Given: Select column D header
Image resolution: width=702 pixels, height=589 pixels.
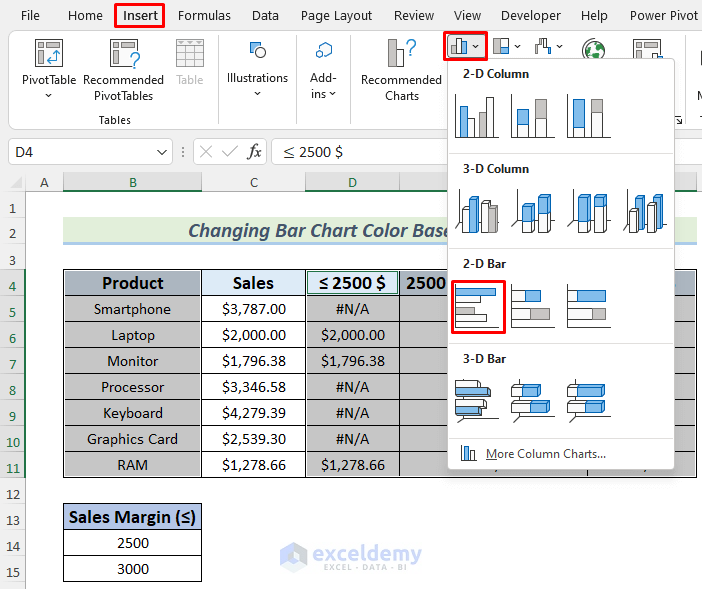Looking at the screenshot, I should pos(352,183).
